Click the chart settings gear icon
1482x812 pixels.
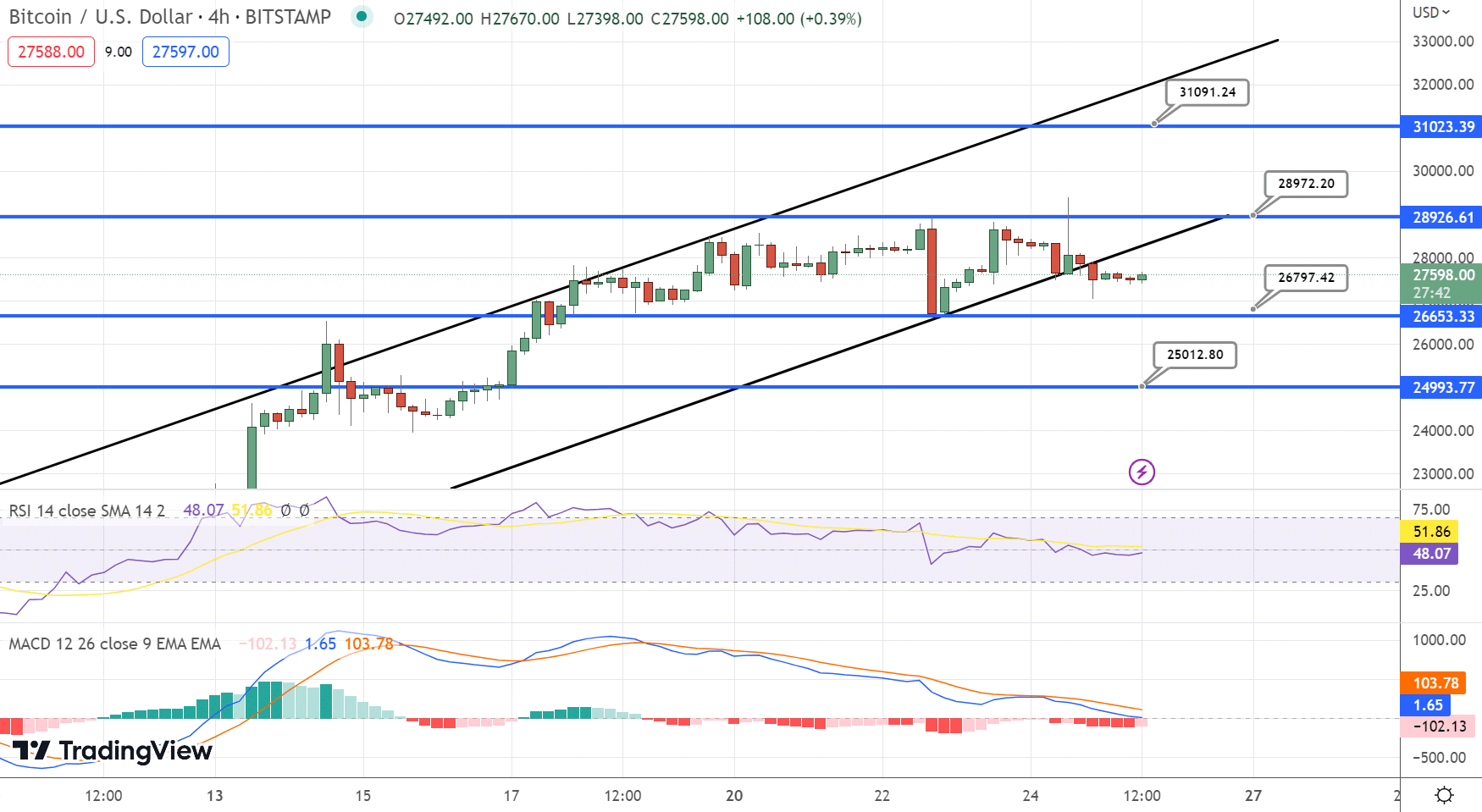pyautogui.click(x=1445, y=795)
